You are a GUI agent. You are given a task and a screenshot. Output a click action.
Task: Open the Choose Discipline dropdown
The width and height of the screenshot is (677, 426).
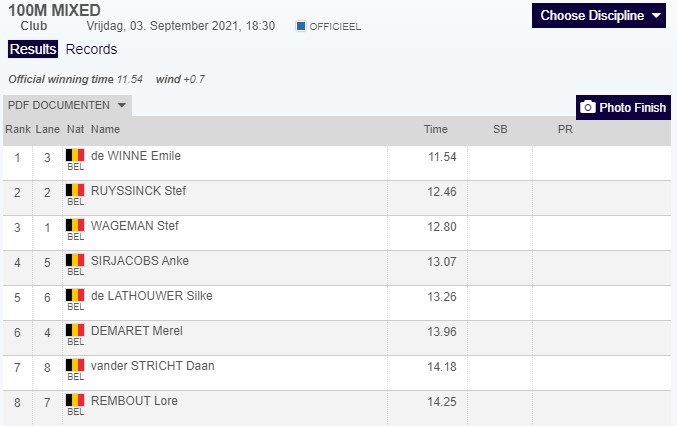(x=599, y=15)
